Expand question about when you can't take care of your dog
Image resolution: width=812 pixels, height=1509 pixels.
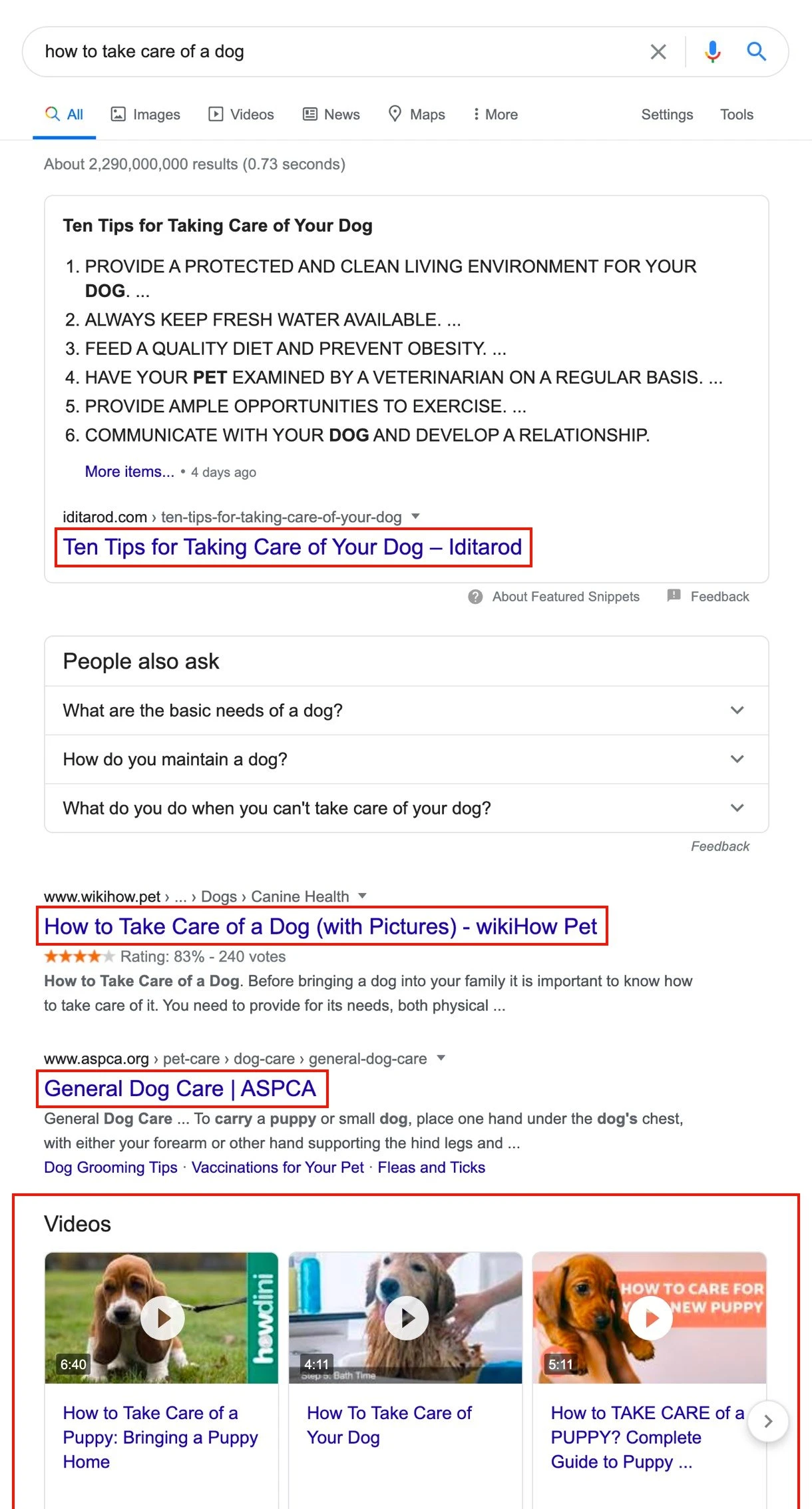(x=737, y=808)
